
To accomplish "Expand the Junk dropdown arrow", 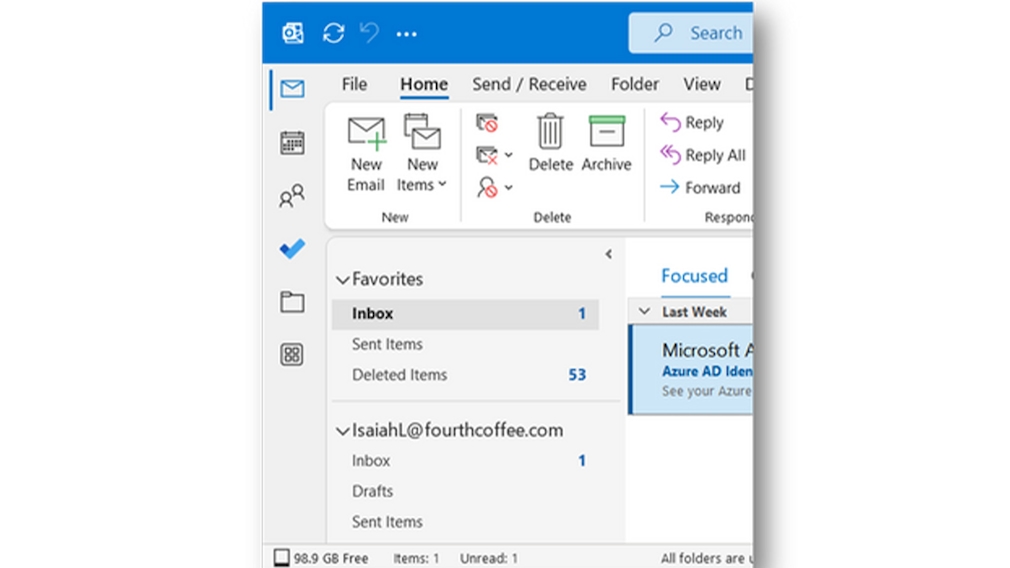I will point(509,188).
